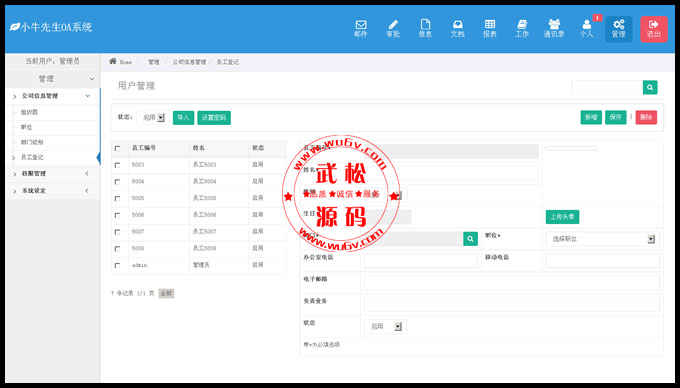The height and width of the screenshot is (388, 680).
Task: Open the 管理 management gears icon
Action: click(618, 29)
